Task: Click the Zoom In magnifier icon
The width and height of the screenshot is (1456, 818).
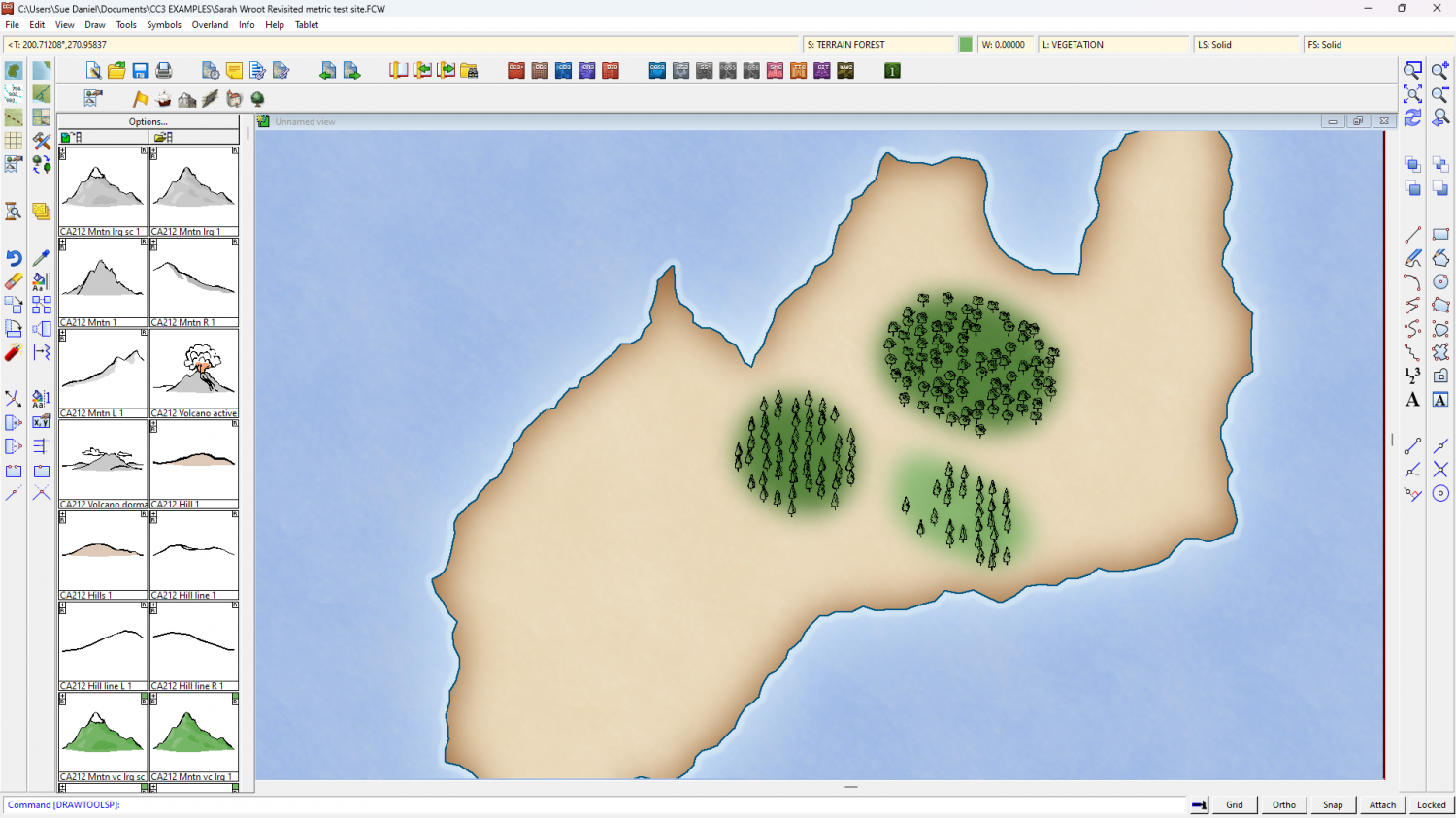Action: 1440,71
